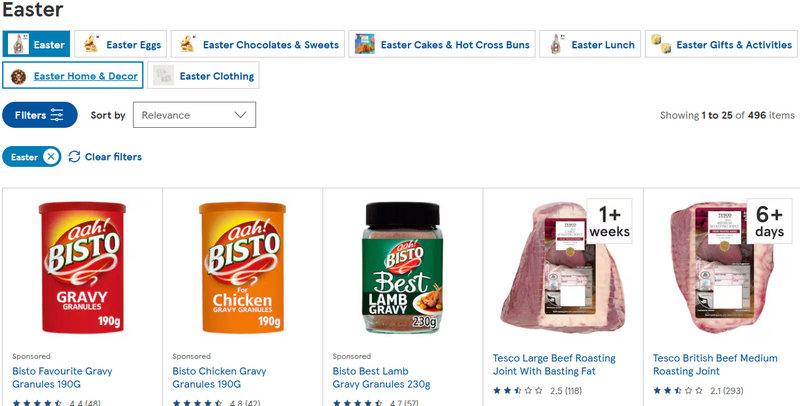Open the Filters panel
The height and width of the screenshot is (406, 800).
pyautogui.click(x=39, y=115)
